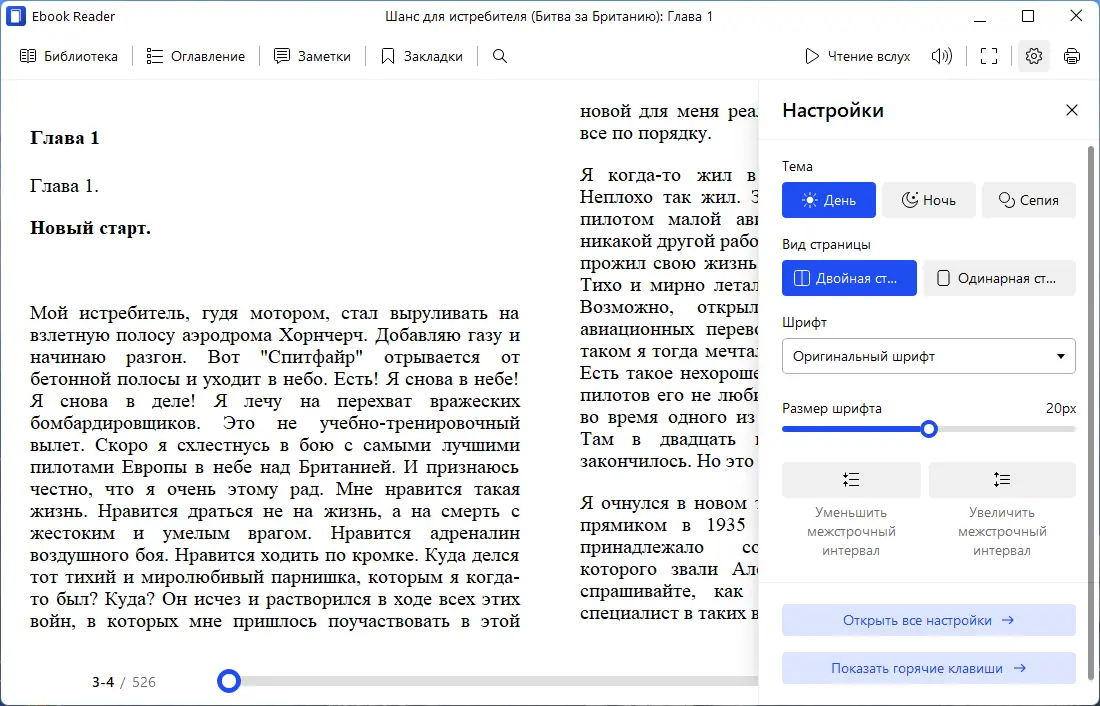The width and height of the screenshot is (1100, 706).
Task: Show hotkeys via Показать горячие клавиши
Action: point(928,668)
